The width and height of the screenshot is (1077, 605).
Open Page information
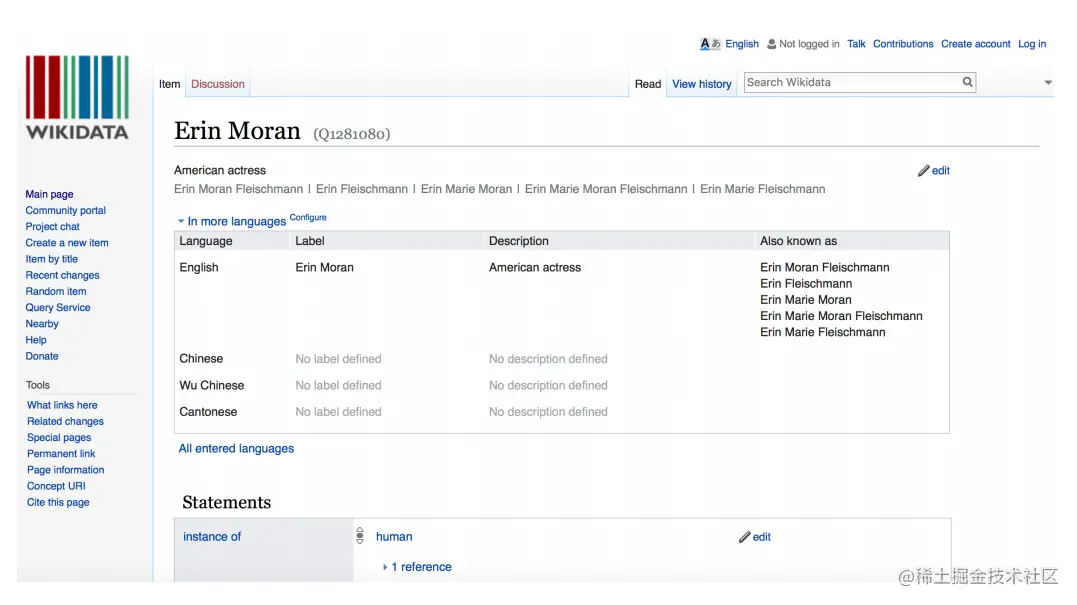pyautogui.click(x=65, y=470)
